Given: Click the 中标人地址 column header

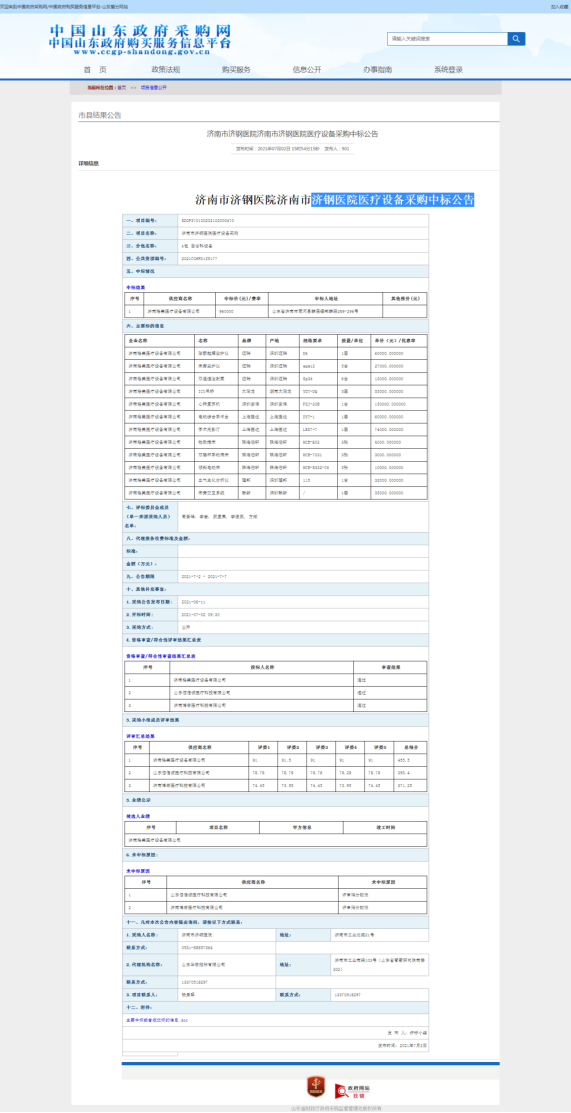Looking at the screenshot, I should (324, 299).
